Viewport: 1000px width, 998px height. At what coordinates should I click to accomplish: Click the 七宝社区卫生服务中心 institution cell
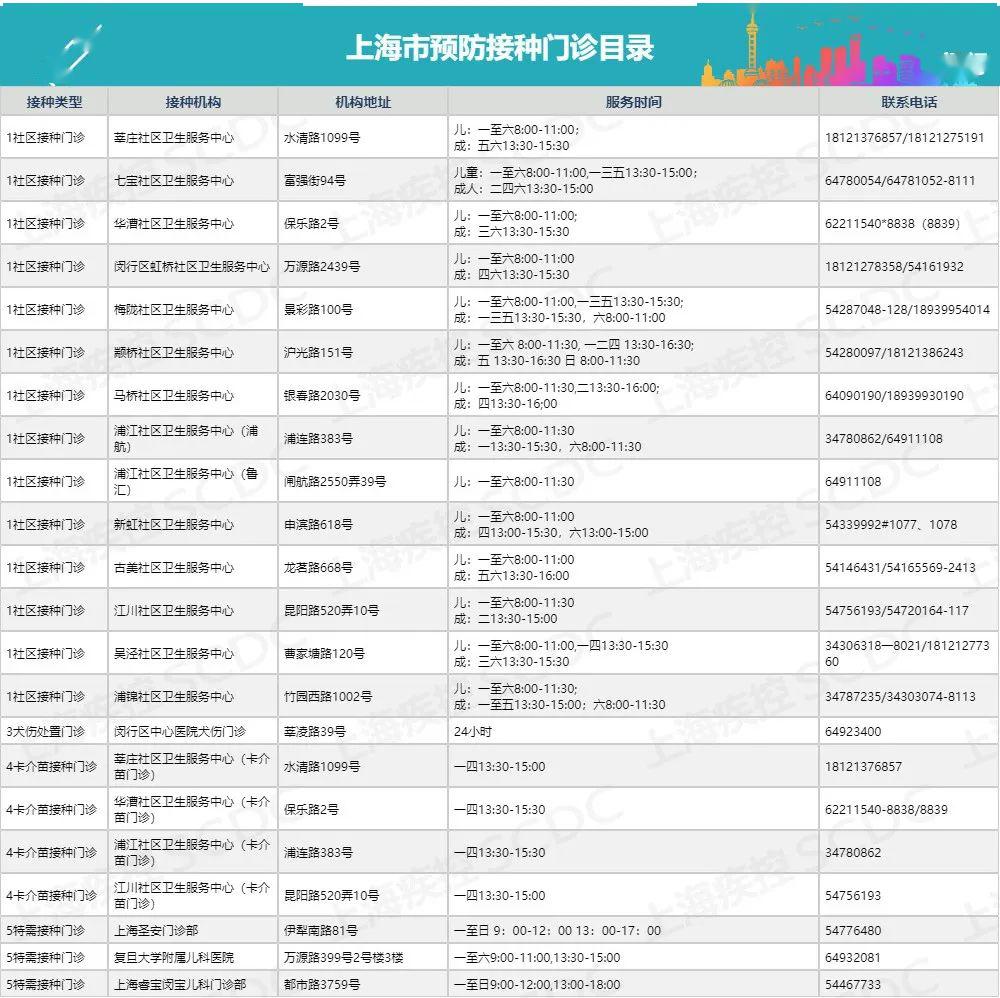coord(174,181)
